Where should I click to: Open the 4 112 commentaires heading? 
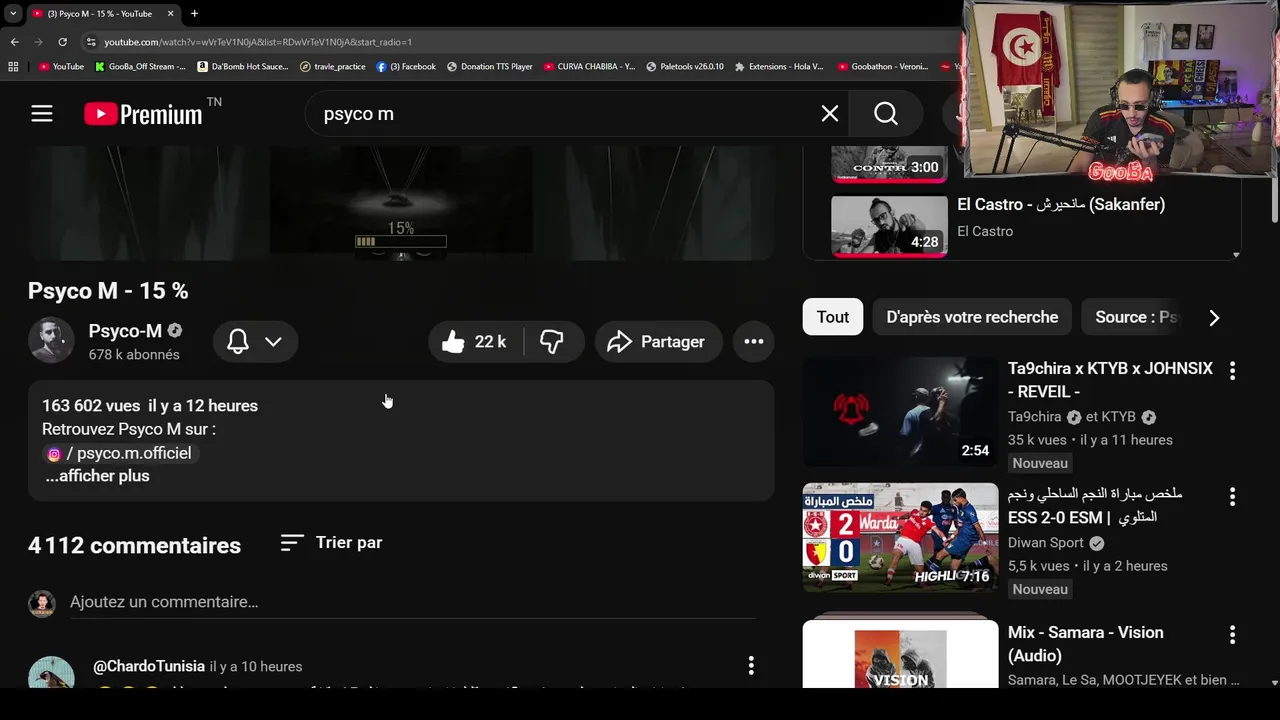134,545
